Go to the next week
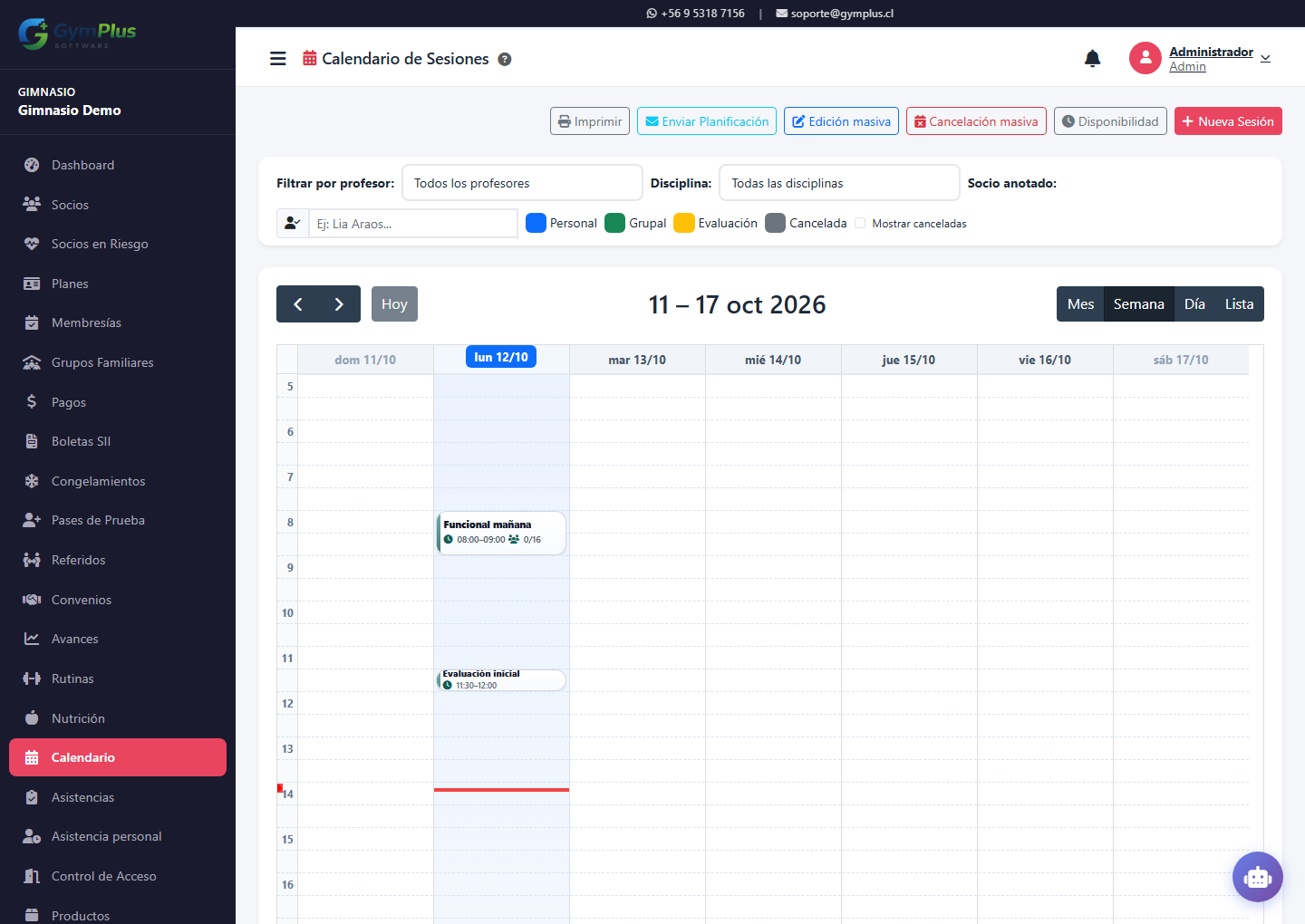 tap(339, 304)
